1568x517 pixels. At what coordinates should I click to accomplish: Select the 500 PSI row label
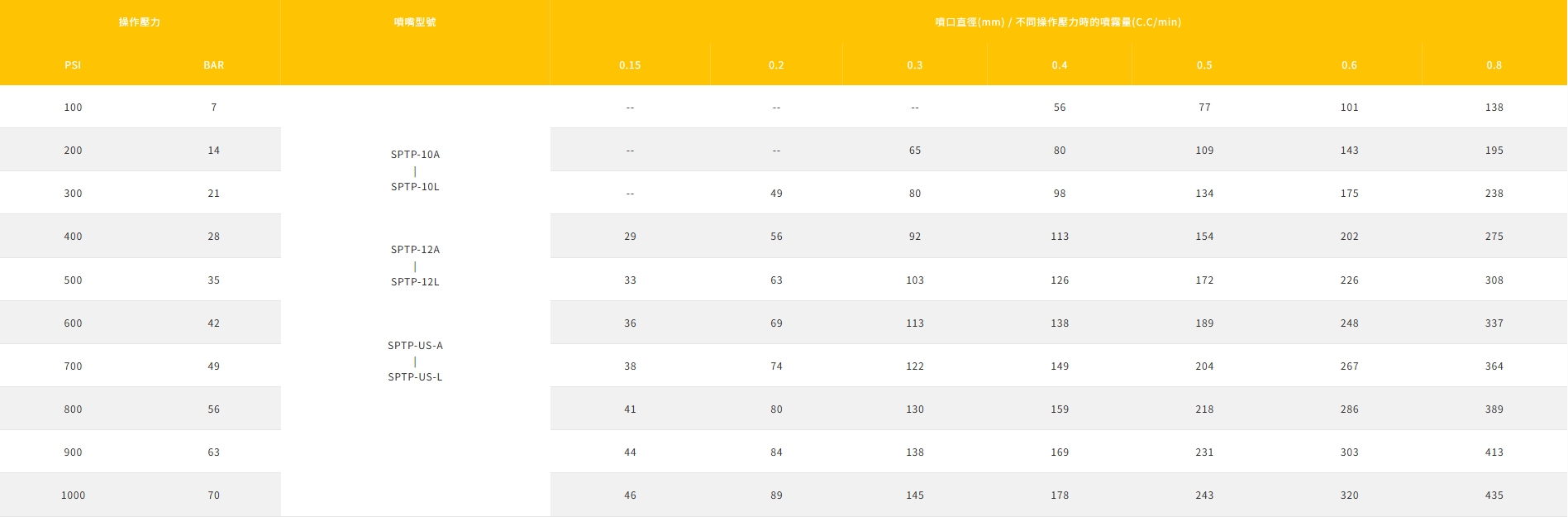click(73, 280)
